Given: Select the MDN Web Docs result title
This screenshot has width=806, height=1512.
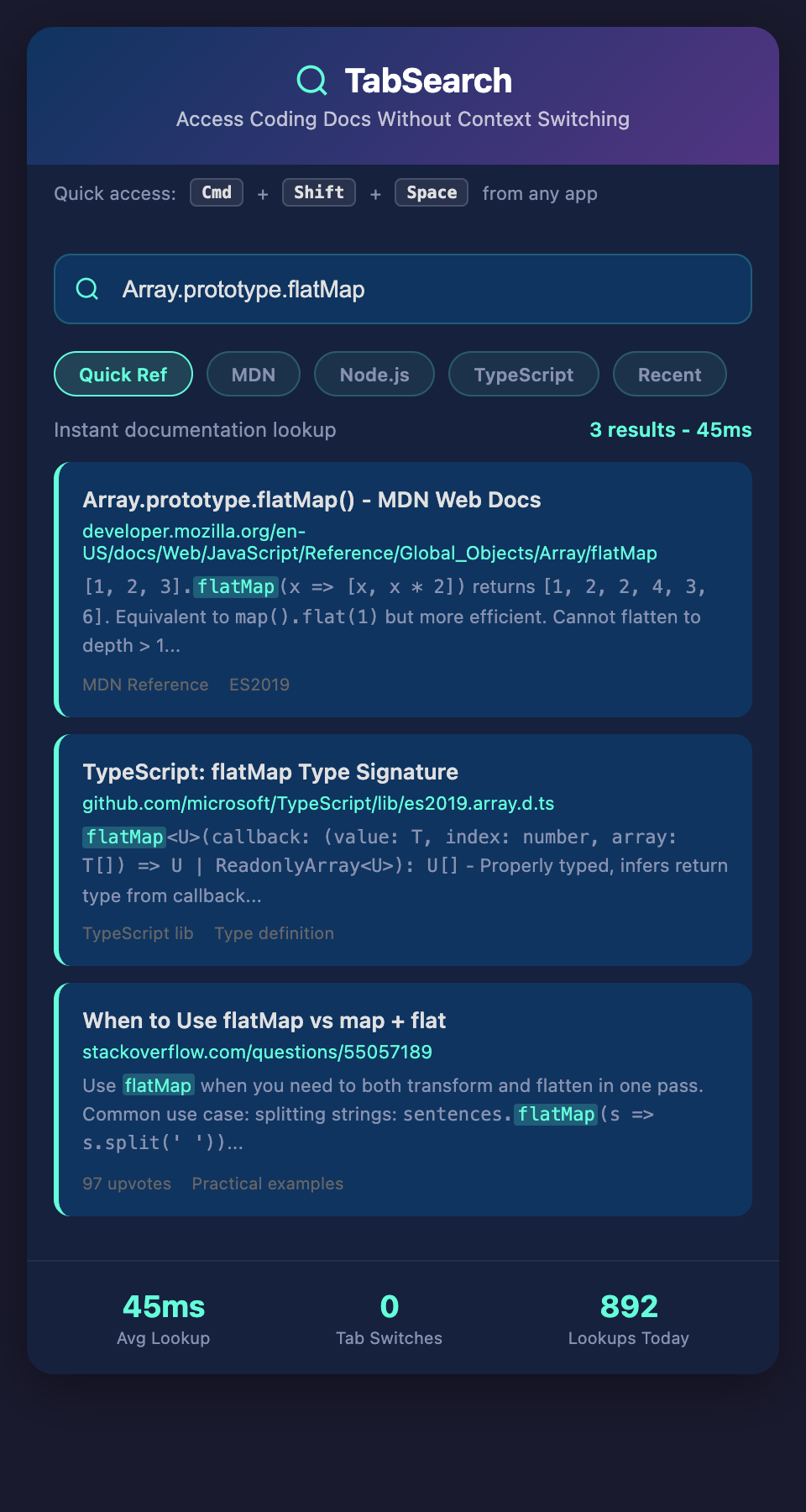Looking at the screenshot, I should 311,500.
